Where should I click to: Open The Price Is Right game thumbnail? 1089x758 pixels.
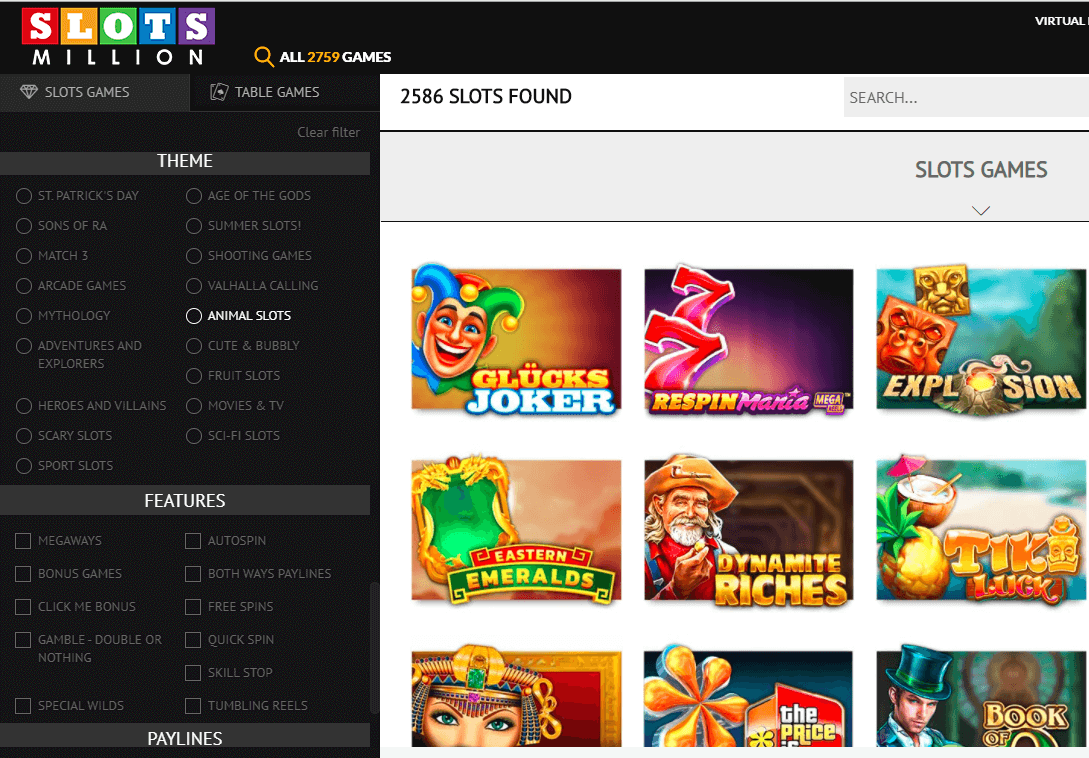click(749, 695)
